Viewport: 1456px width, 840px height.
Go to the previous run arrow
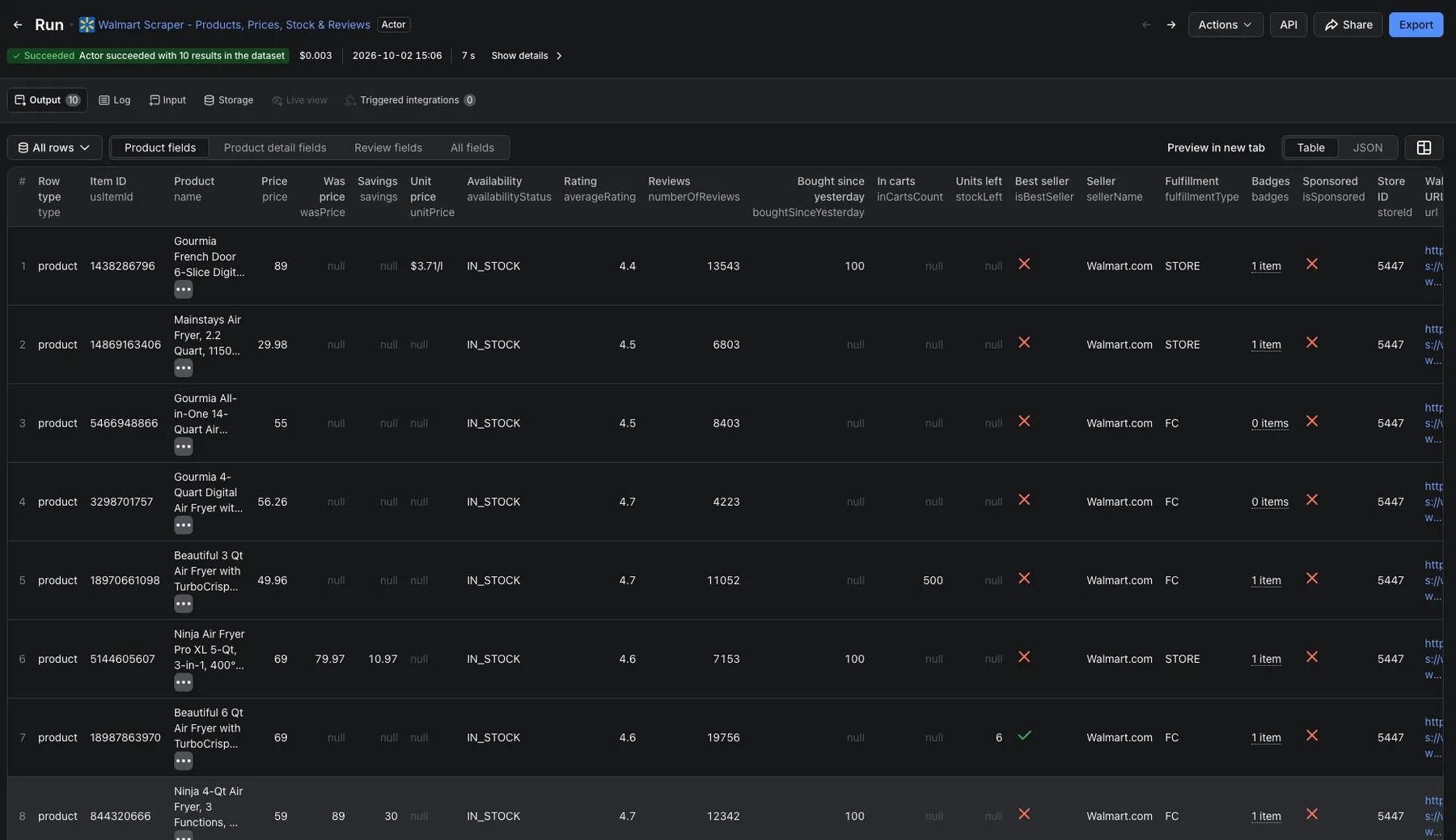[x=1146, y=25]
